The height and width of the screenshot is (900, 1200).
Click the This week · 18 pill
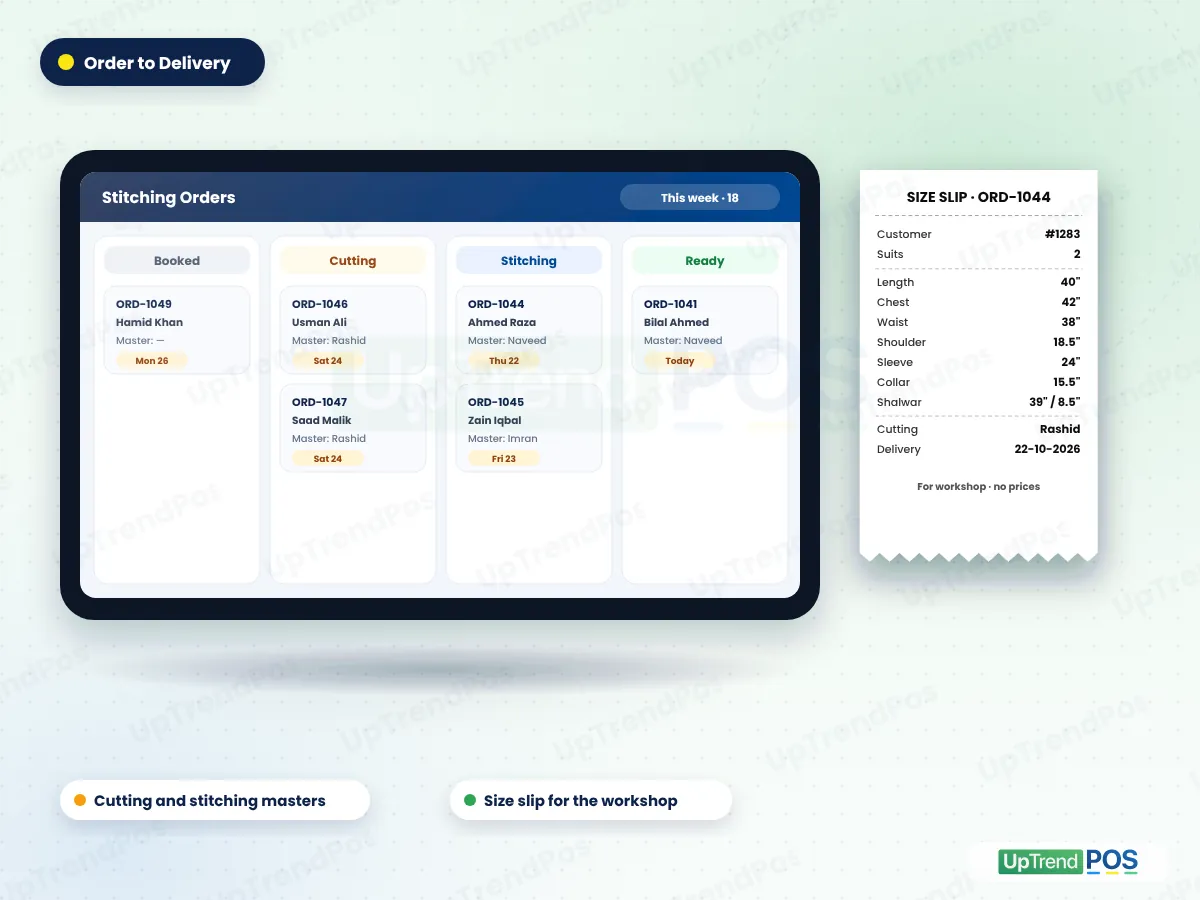point(700,197)
